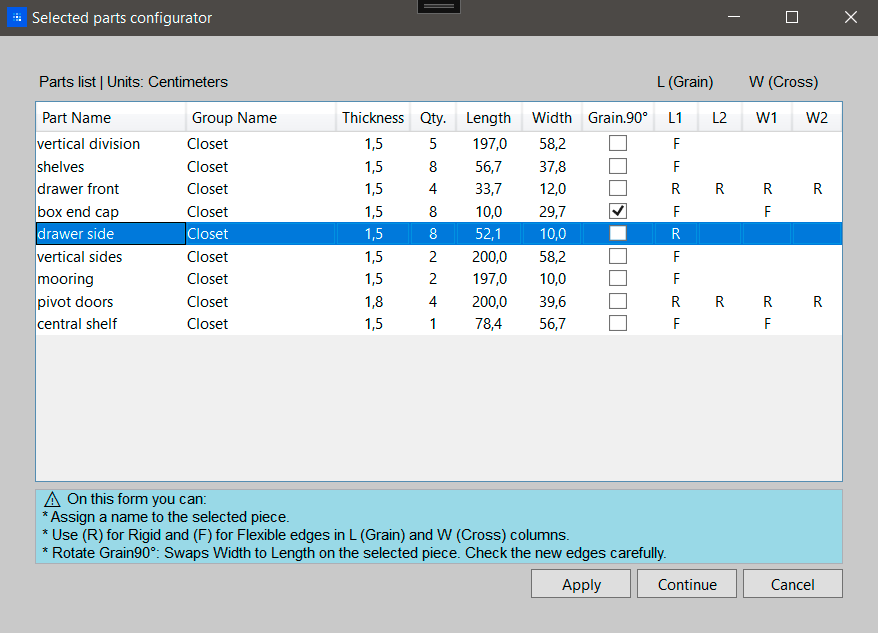878x633 pixels.
Task: Edit the highlighted drawer side name field
Action: 110,233
